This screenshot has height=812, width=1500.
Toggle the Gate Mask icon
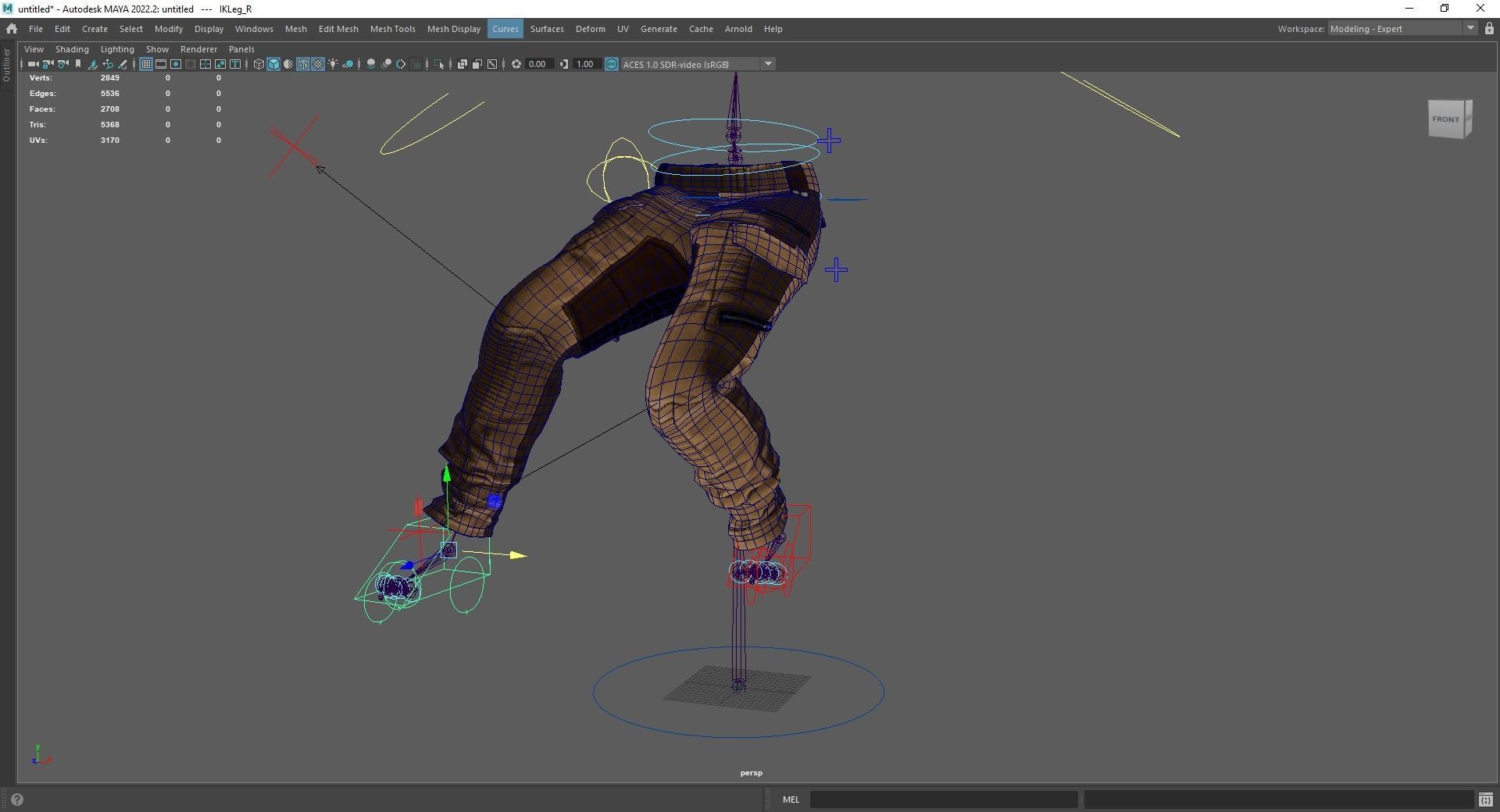[x=191, y=64]
